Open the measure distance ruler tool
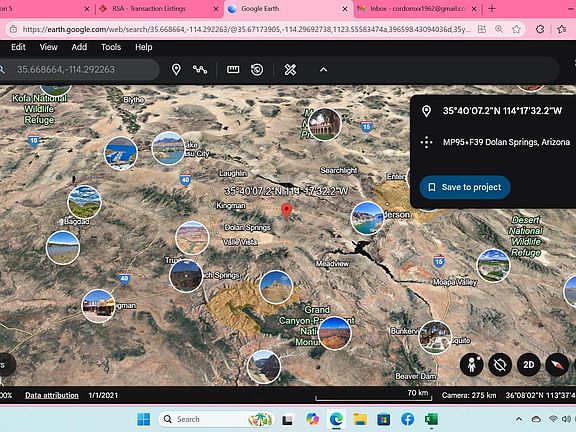This screenshot has height=432, width=576. click(x=233, y=69)
